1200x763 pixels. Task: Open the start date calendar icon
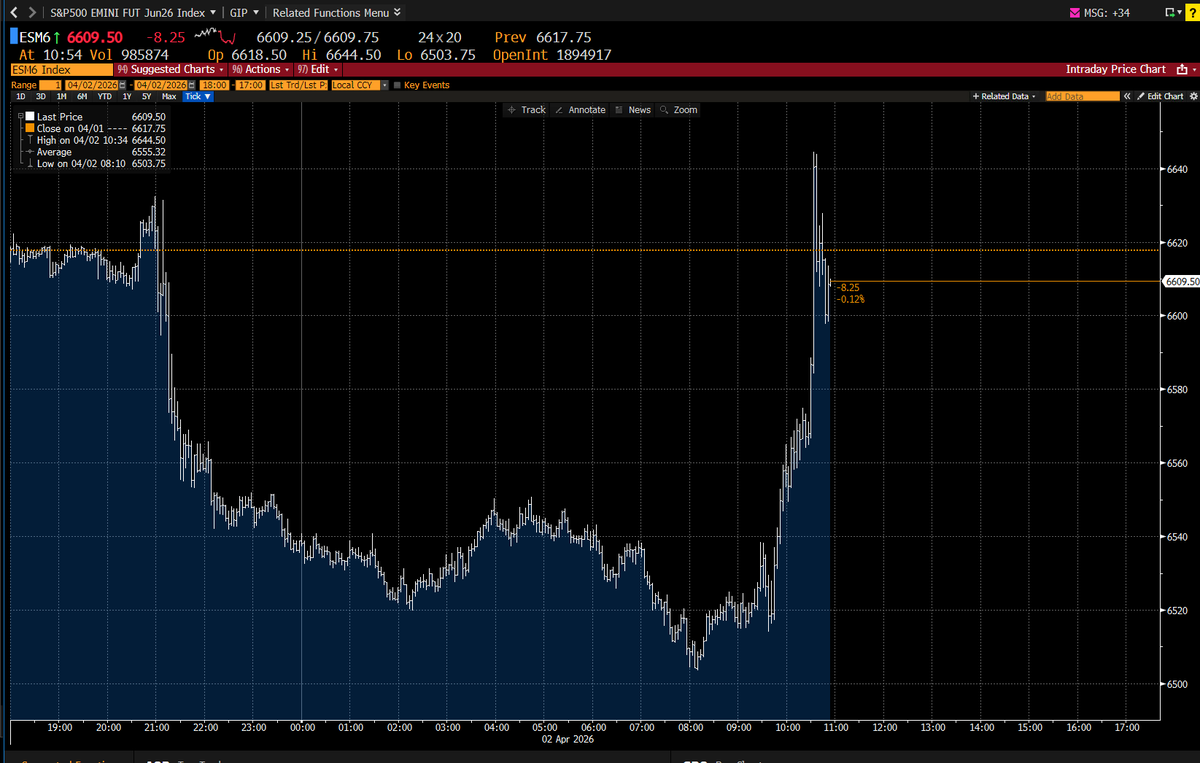pos(122,85)
